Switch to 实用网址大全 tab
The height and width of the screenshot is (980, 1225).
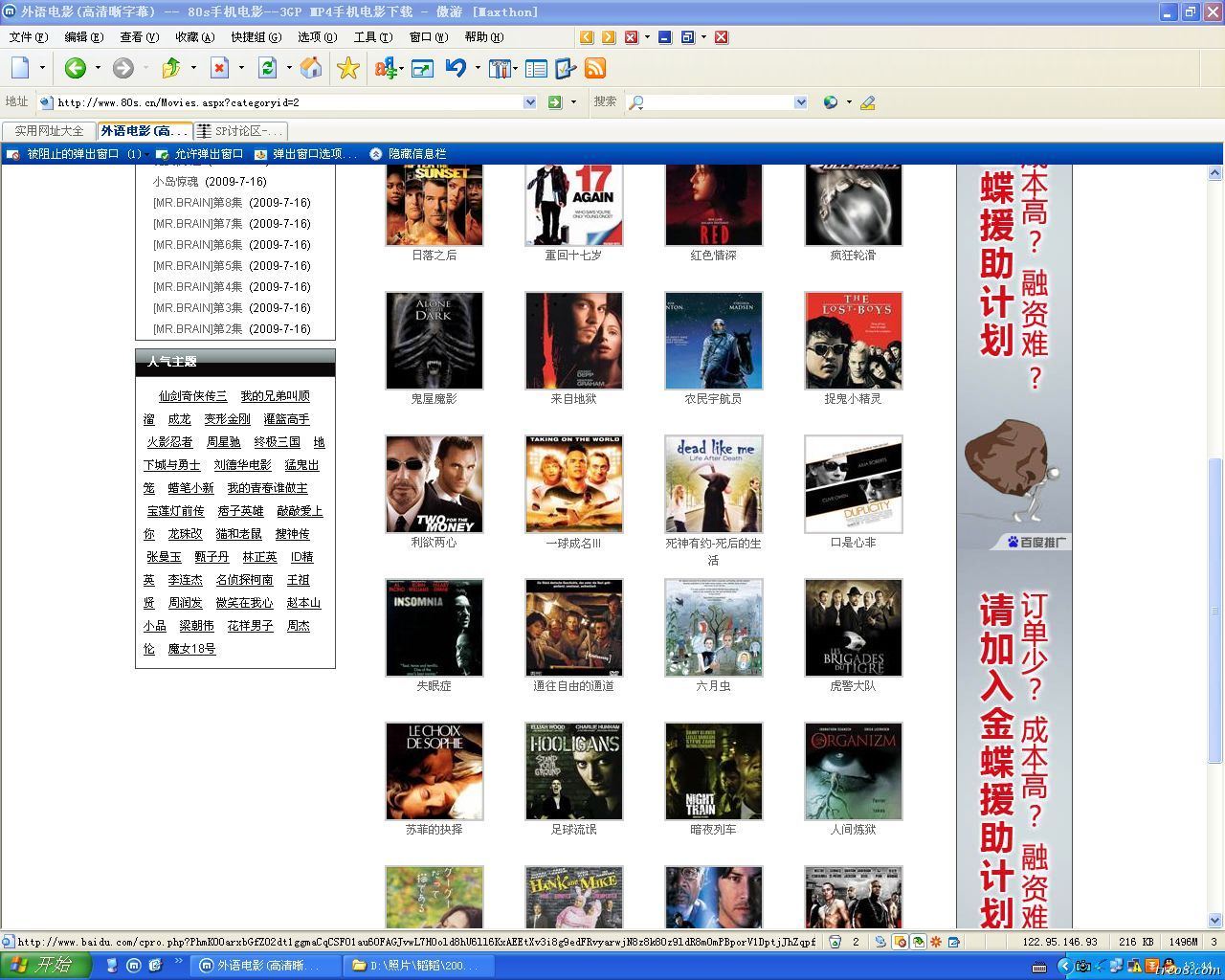[49, 131]
